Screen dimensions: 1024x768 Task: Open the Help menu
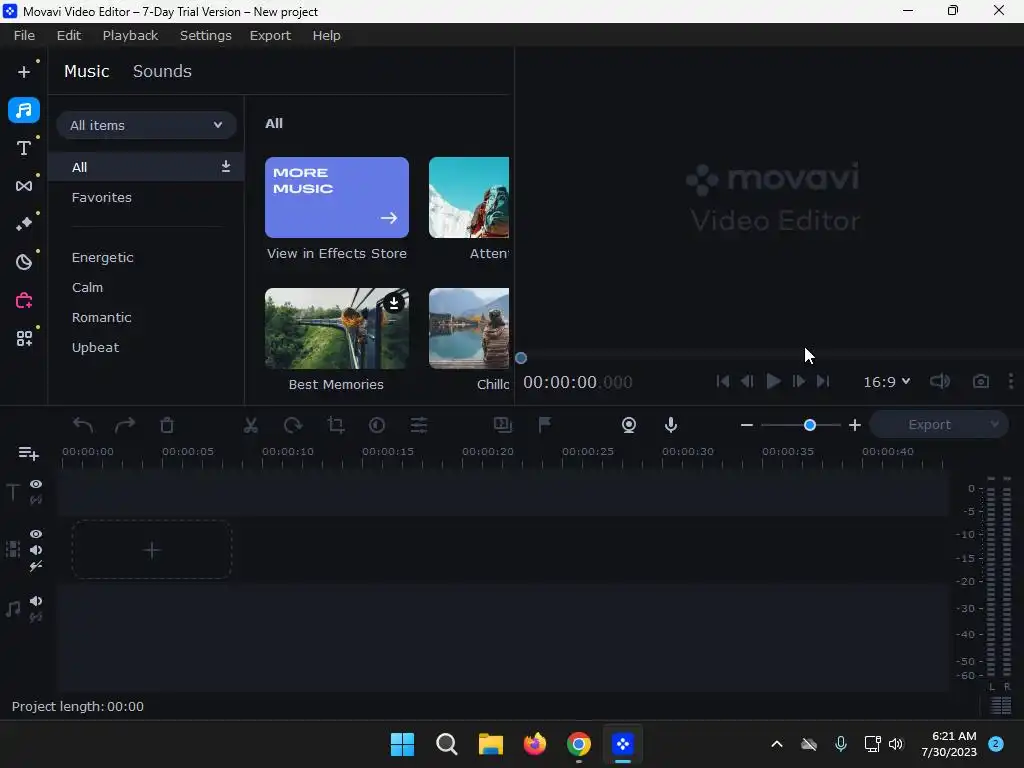326,35
